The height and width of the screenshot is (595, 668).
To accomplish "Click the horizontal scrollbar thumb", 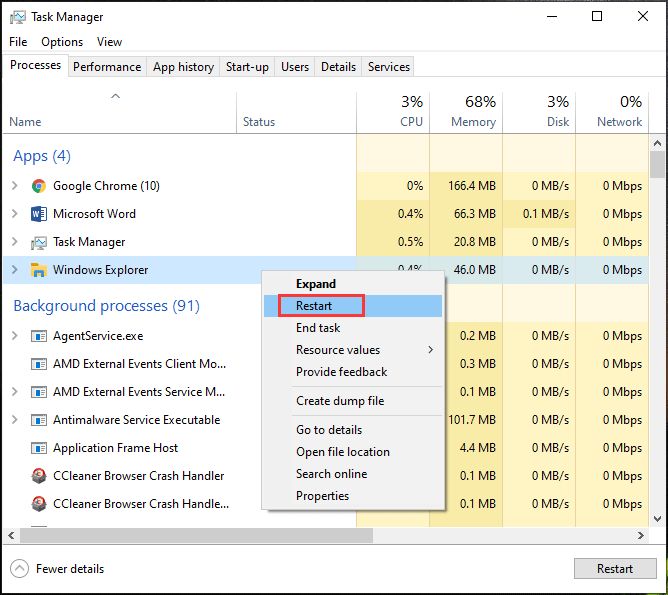I will point(196,536).
